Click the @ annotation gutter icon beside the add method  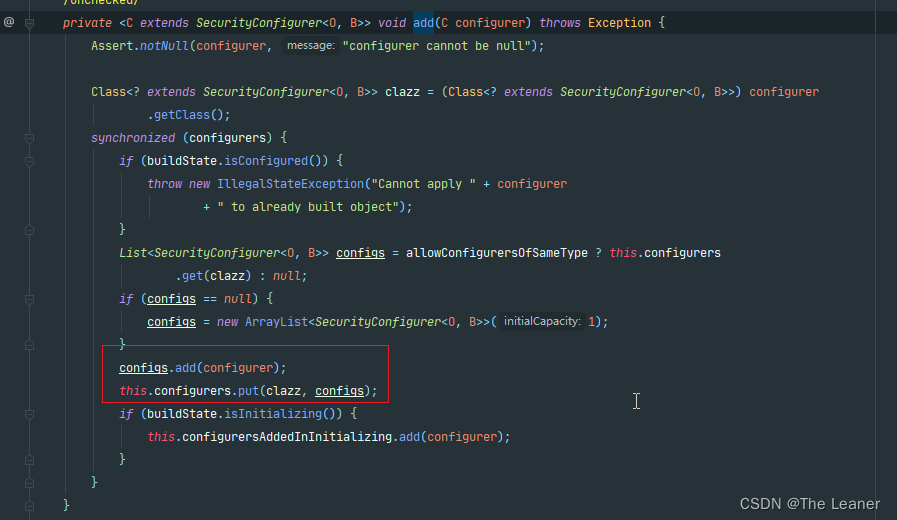[9, 22]
